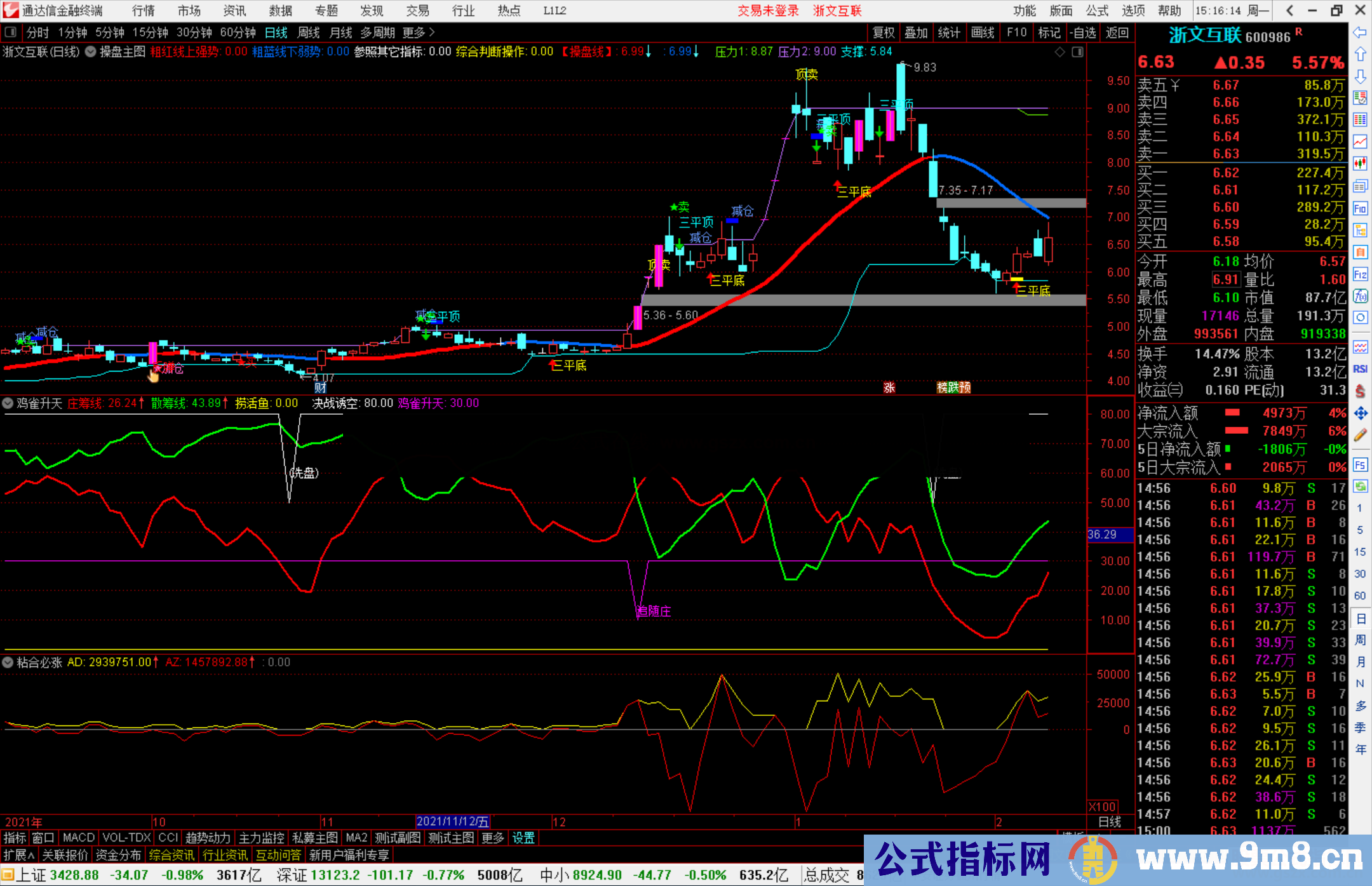The height and width of the screenshot is (886, 1372).
Task: Click the 设置 link in indicator bar
Action: pos(523,838)
